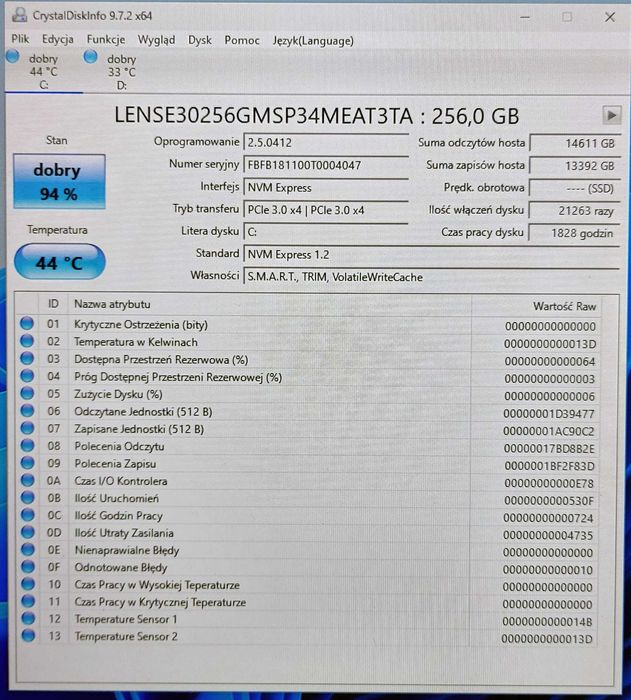The width and height of the screenshot is (631, 700).
Task: Click status icon of Ilość Godzin Pracy row
Action: tap(28, 515)
